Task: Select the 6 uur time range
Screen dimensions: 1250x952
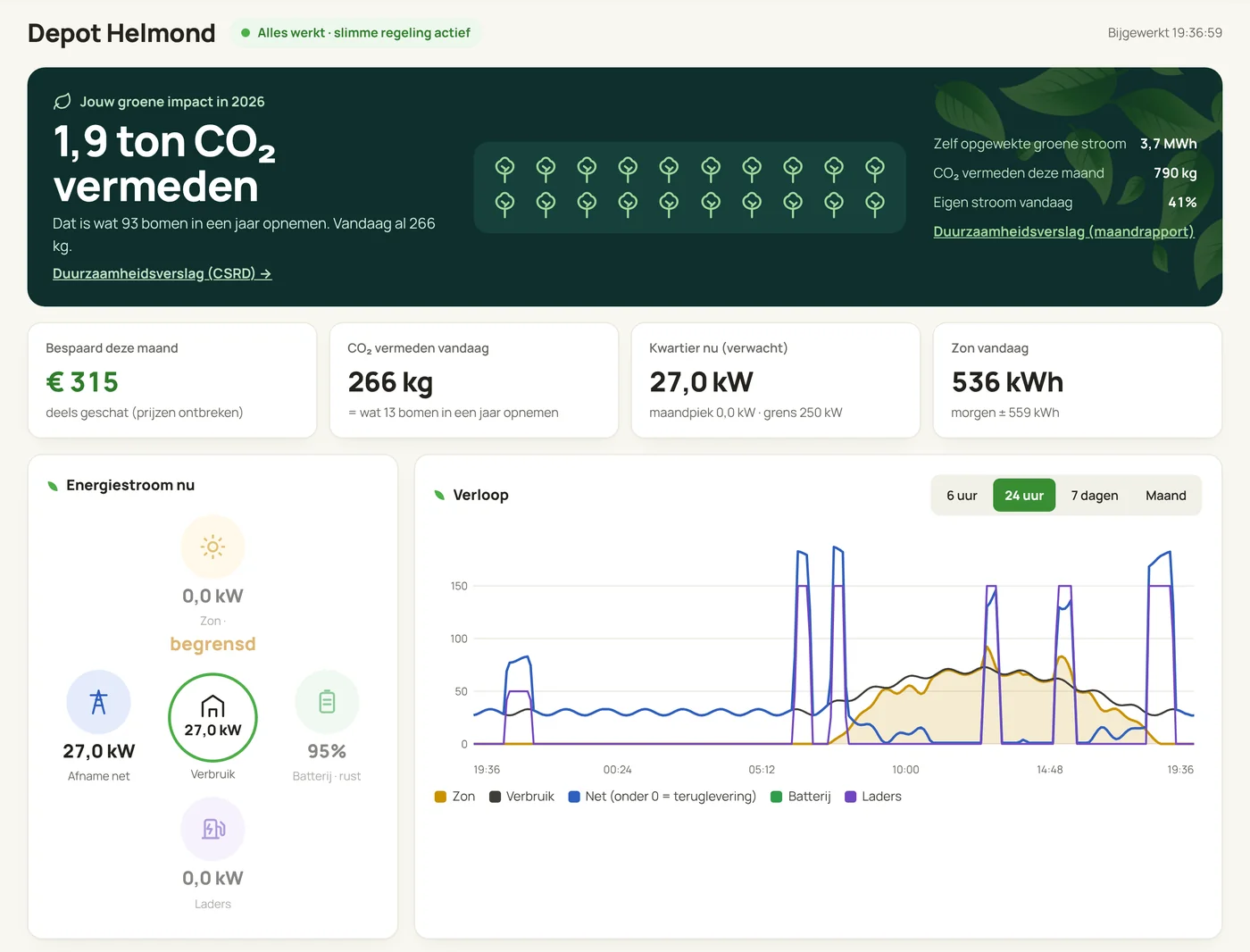Action: tap(962, 496)
